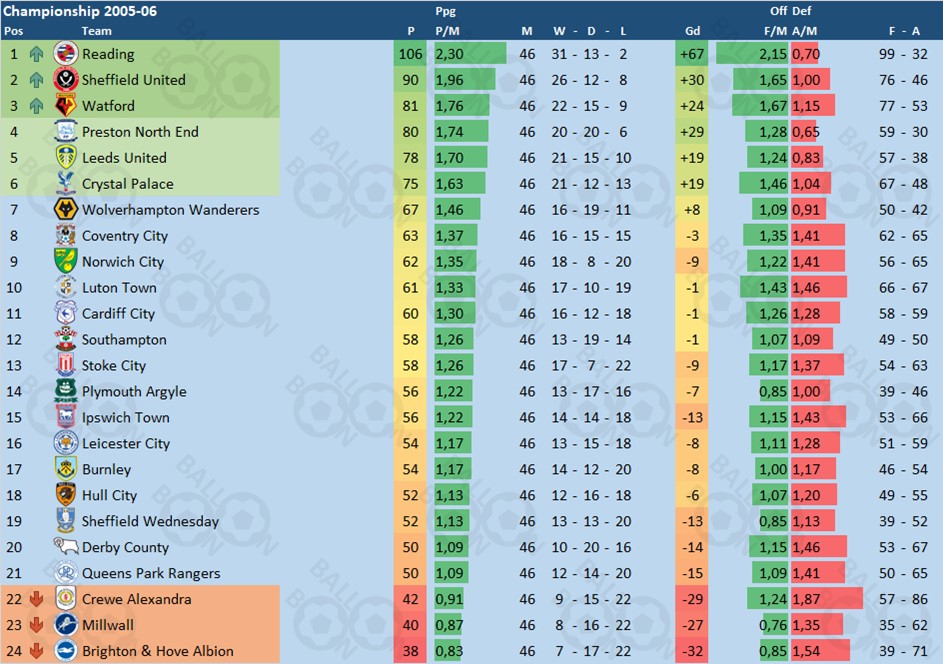Click Crewe Alexandra's red relegation arrow
Image resolution: width=943 pixels, height=664 pixels.
pos(37,599)
